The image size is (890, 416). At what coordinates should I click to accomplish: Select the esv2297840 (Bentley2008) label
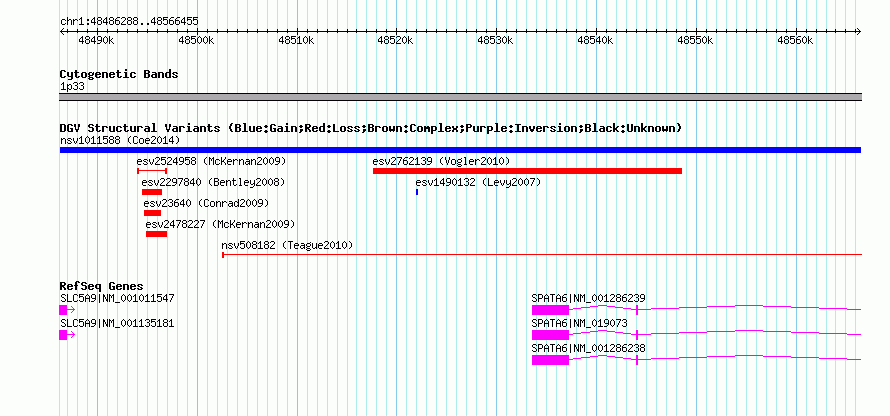213,182
